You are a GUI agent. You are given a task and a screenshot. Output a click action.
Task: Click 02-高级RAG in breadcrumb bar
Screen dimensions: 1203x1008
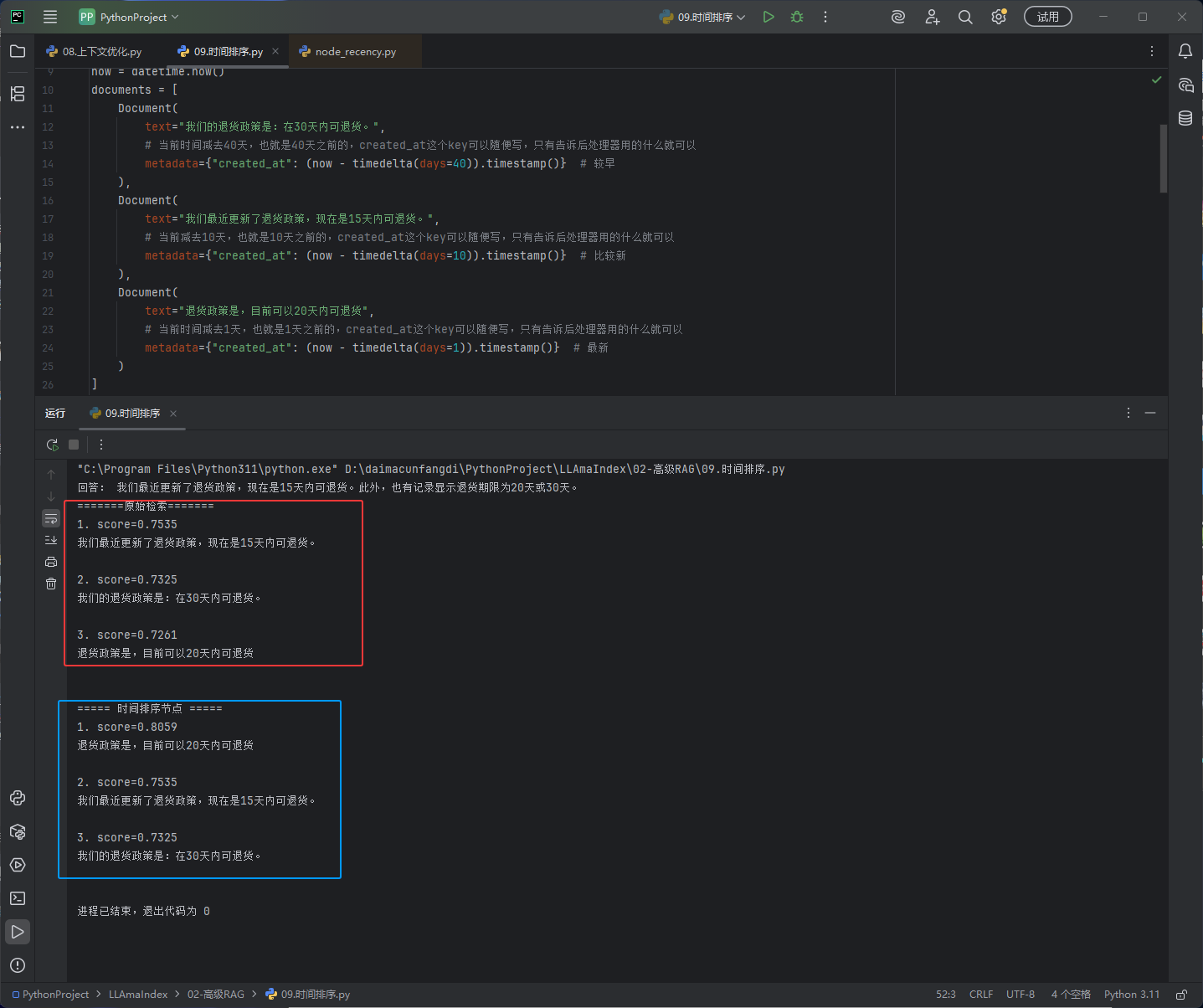pyautogui.click(x=216, y=995)
